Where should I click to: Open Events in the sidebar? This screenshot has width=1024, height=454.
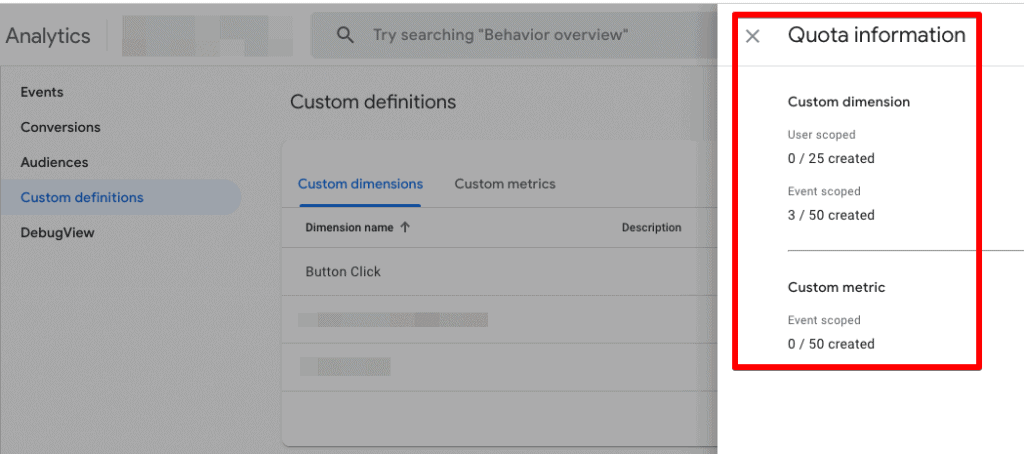pyautogui.click(x=42, y=92)
